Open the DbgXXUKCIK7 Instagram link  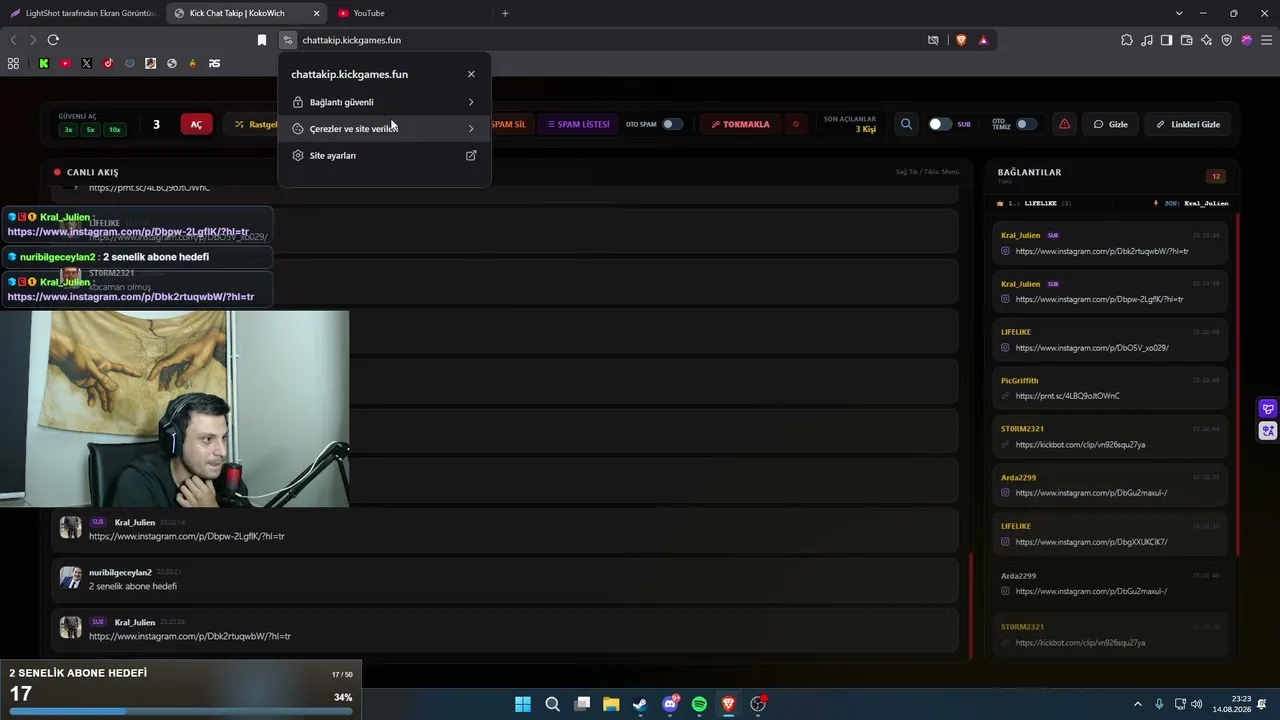tap(1091, 542)
